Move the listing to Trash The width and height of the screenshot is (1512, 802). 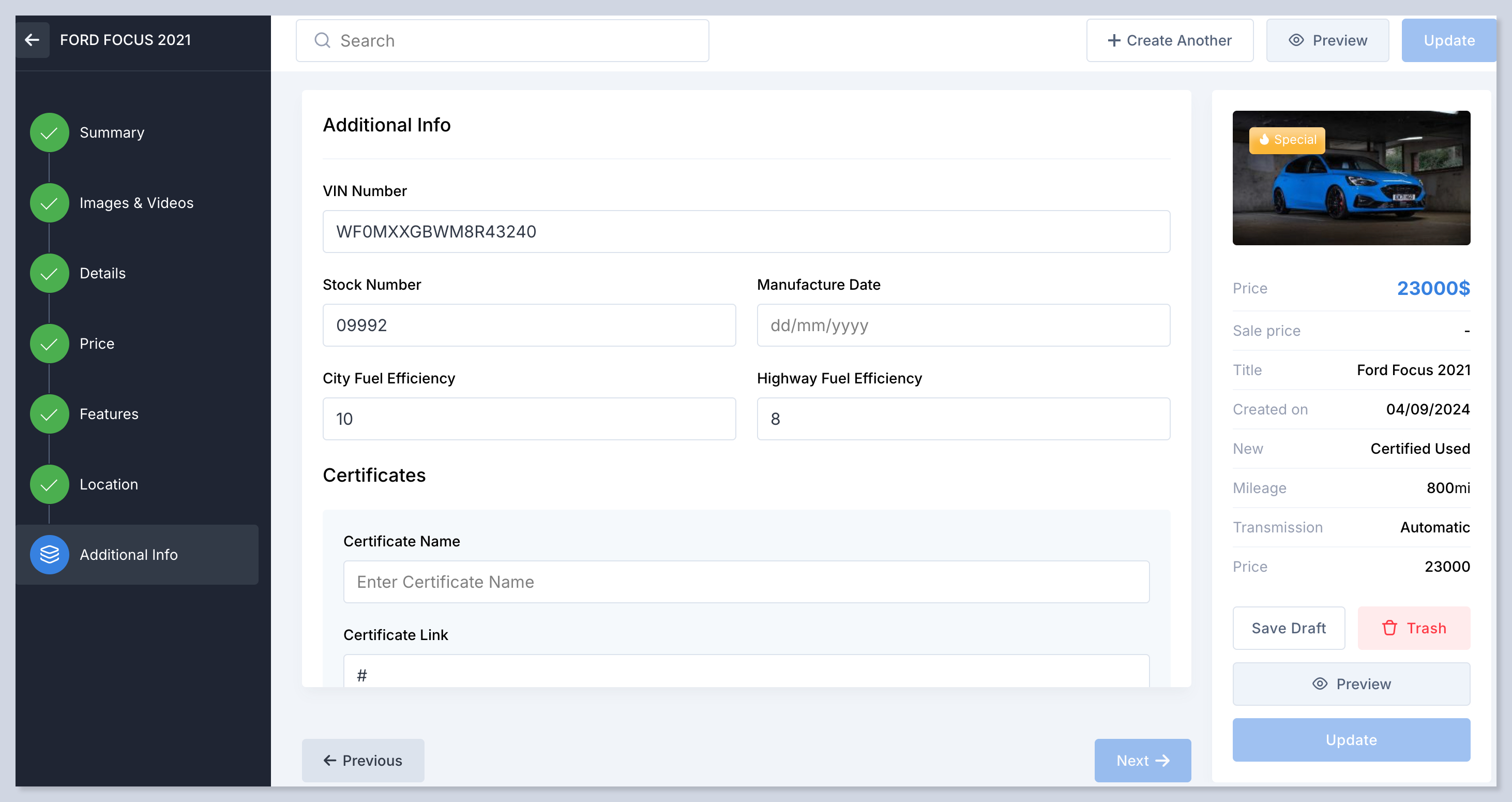click(1413, 628)
